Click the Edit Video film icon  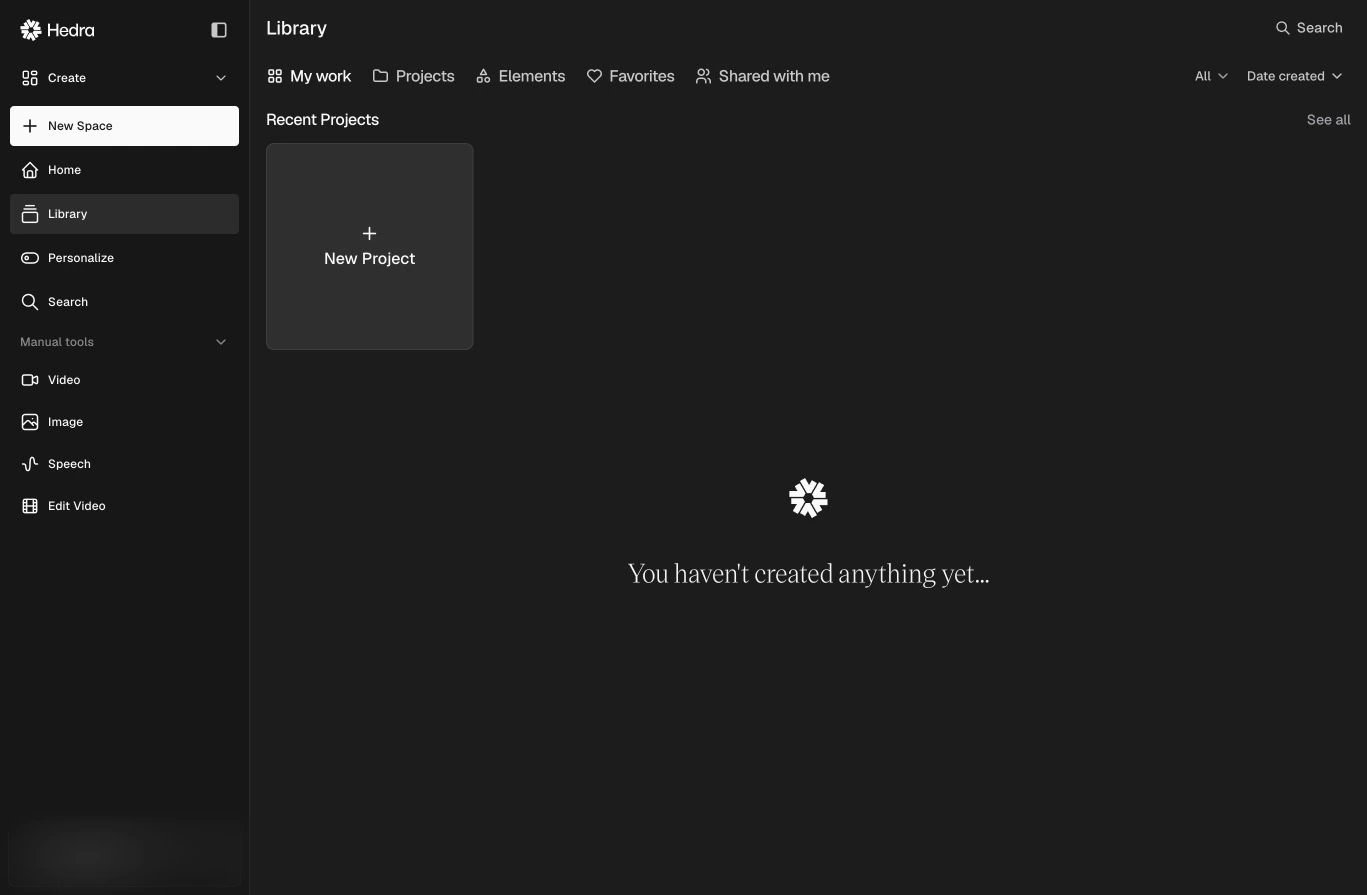coord(30,506)
